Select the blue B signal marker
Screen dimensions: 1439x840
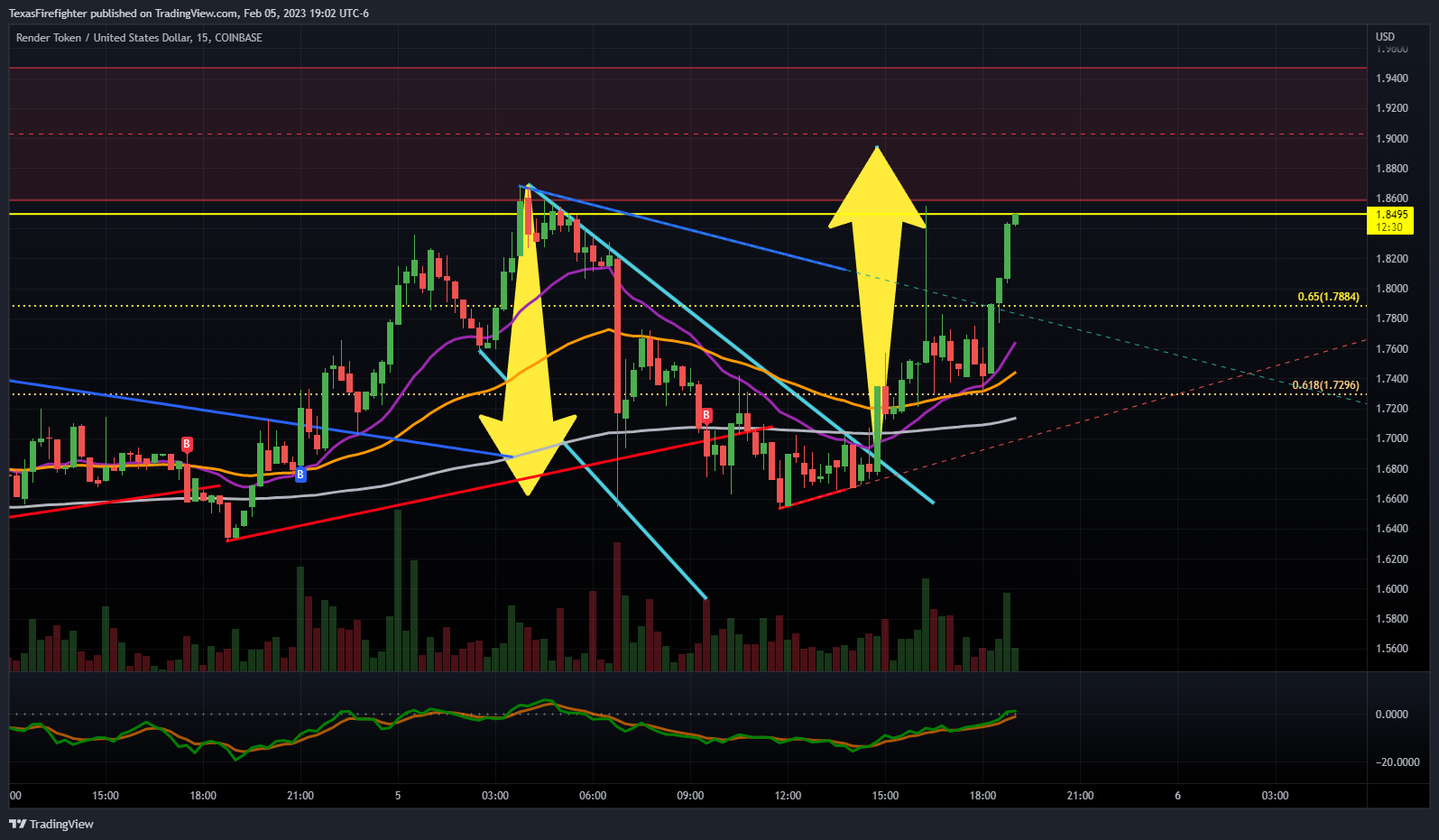300,474
